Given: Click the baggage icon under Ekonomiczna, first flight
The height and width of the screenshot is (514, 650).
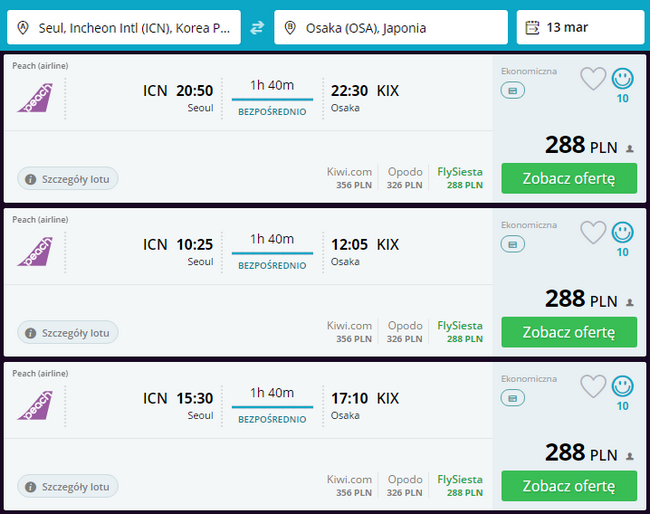Looking at the screenshot, I should (513, 91).
